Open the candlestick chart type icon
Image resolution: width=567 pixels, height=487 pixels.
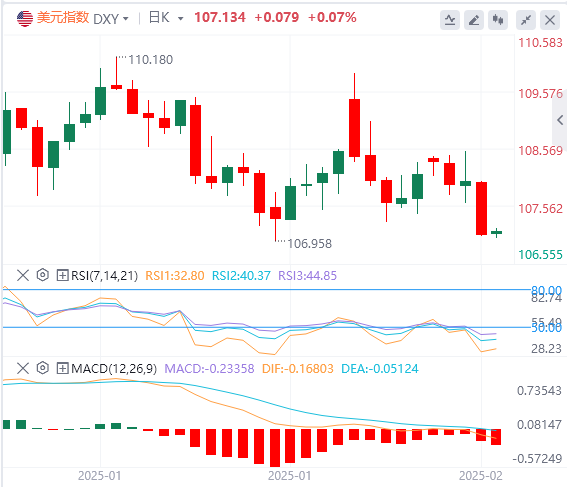(x=498, y=20)
